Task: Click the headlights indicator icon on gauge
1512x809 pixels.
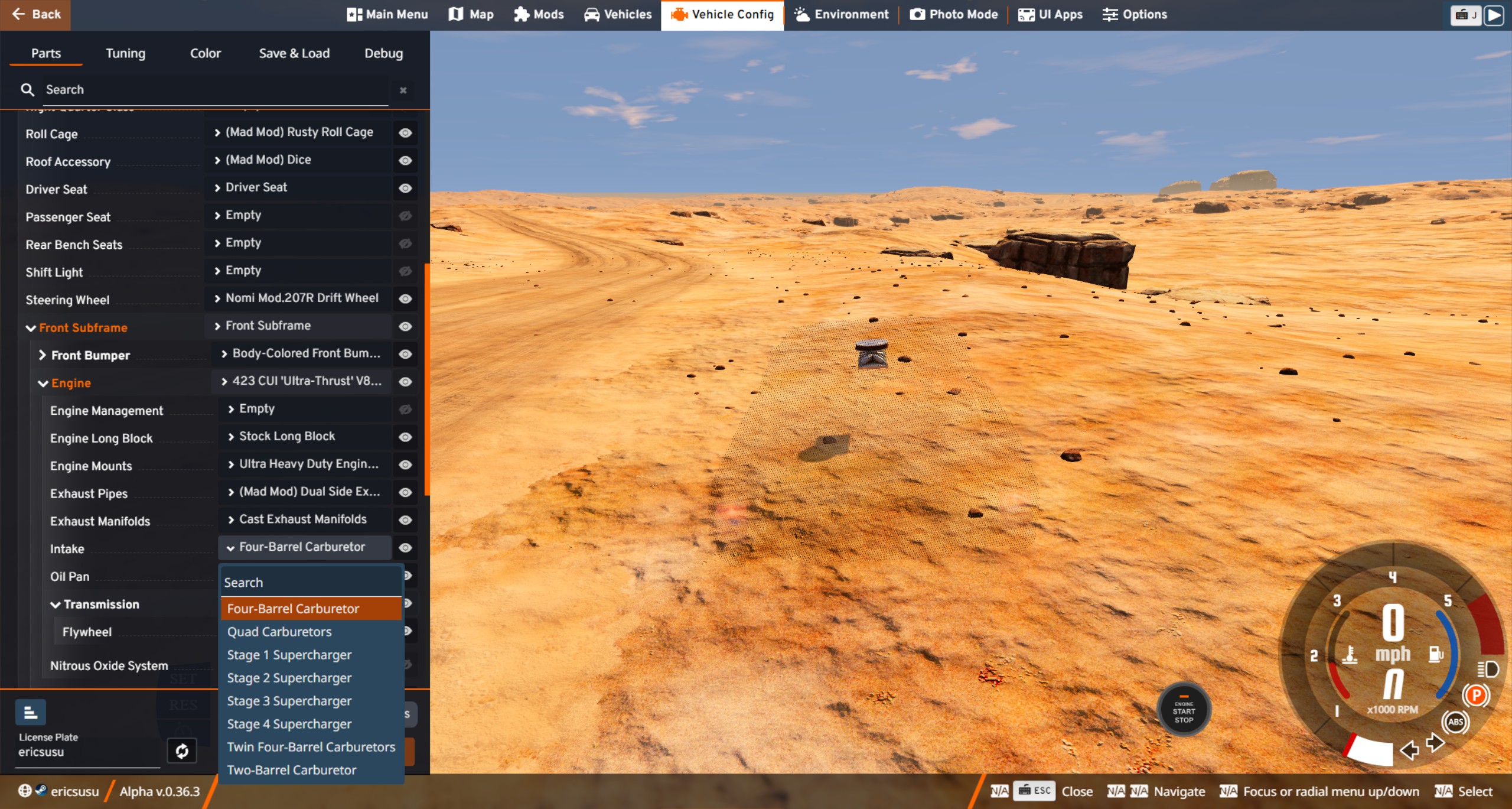Action: [x=1487, y=669]
